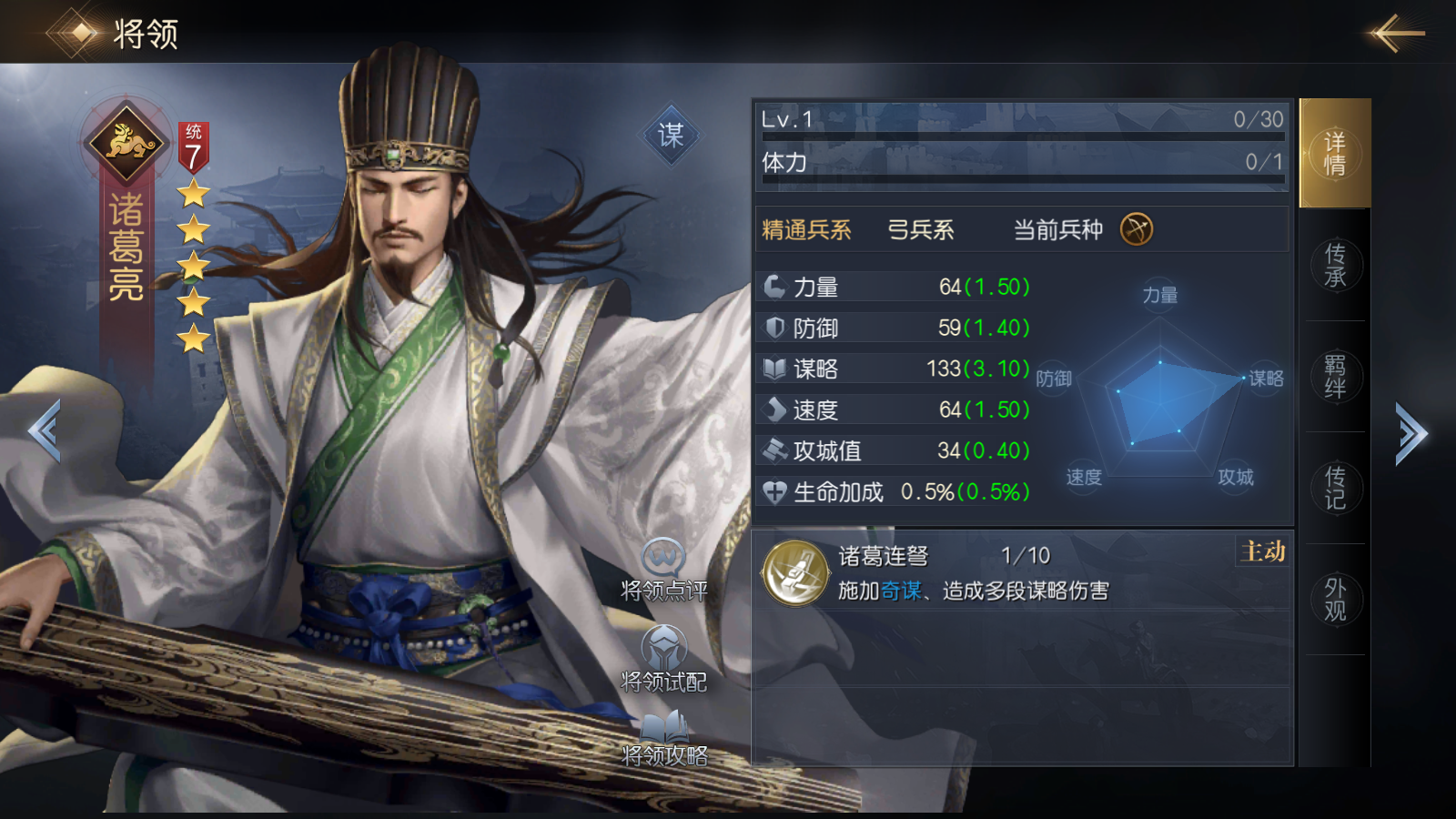Screen dimensions: 1456x819
Task: Switch to the 传承 tab
Action: 1335,265
